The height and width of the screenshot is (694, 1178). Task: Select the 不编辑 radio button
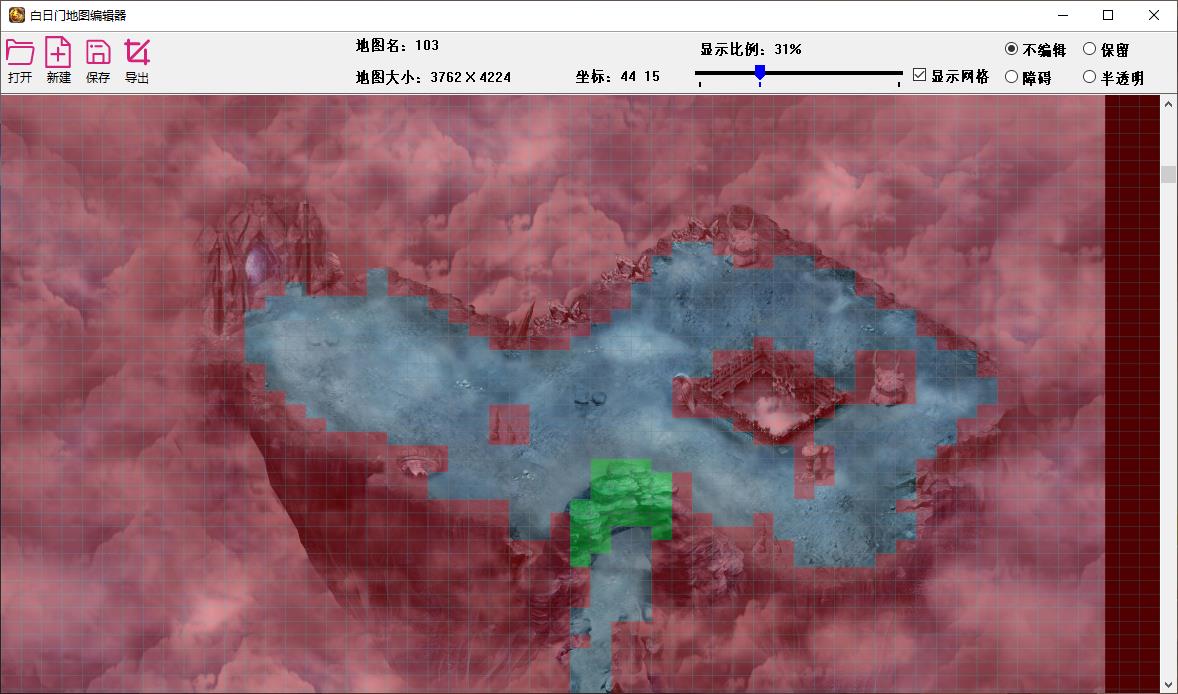1011,49
